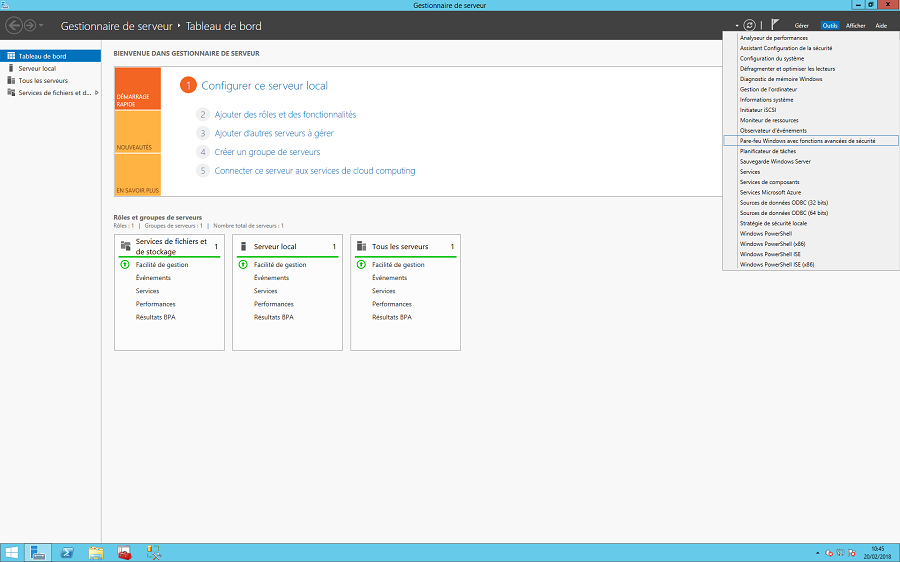Open Services de fichiers et de stockage card title

pyautogui.click(x=171, y=246)
